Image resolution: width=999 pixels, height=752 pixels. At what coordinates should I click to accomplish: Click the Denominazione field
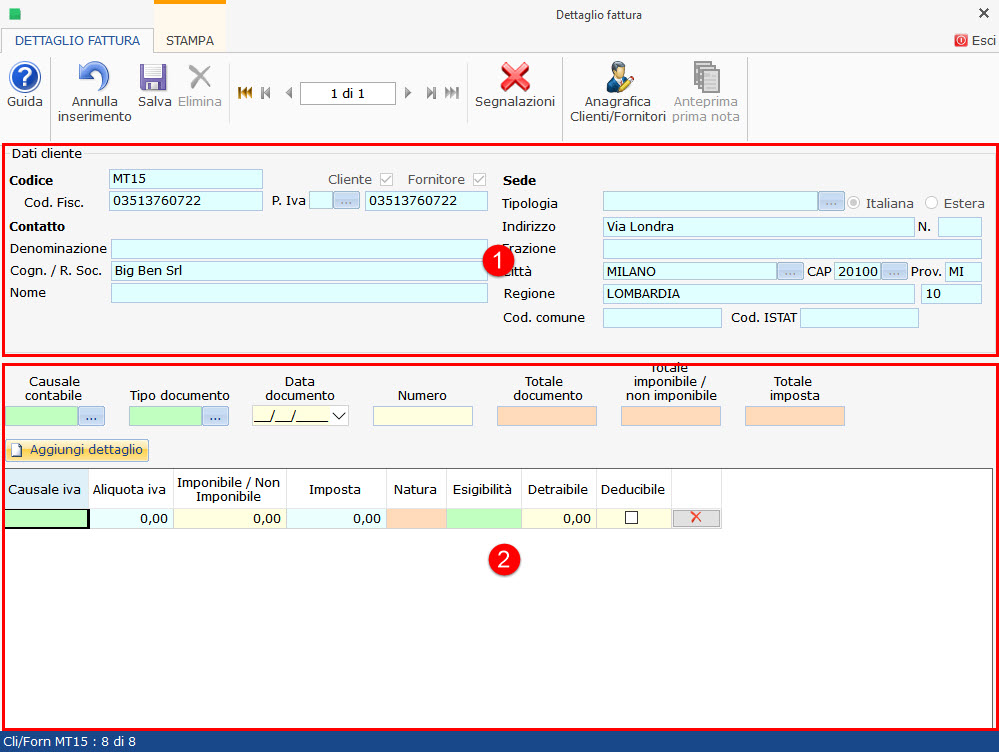click(x=299, y=249)
